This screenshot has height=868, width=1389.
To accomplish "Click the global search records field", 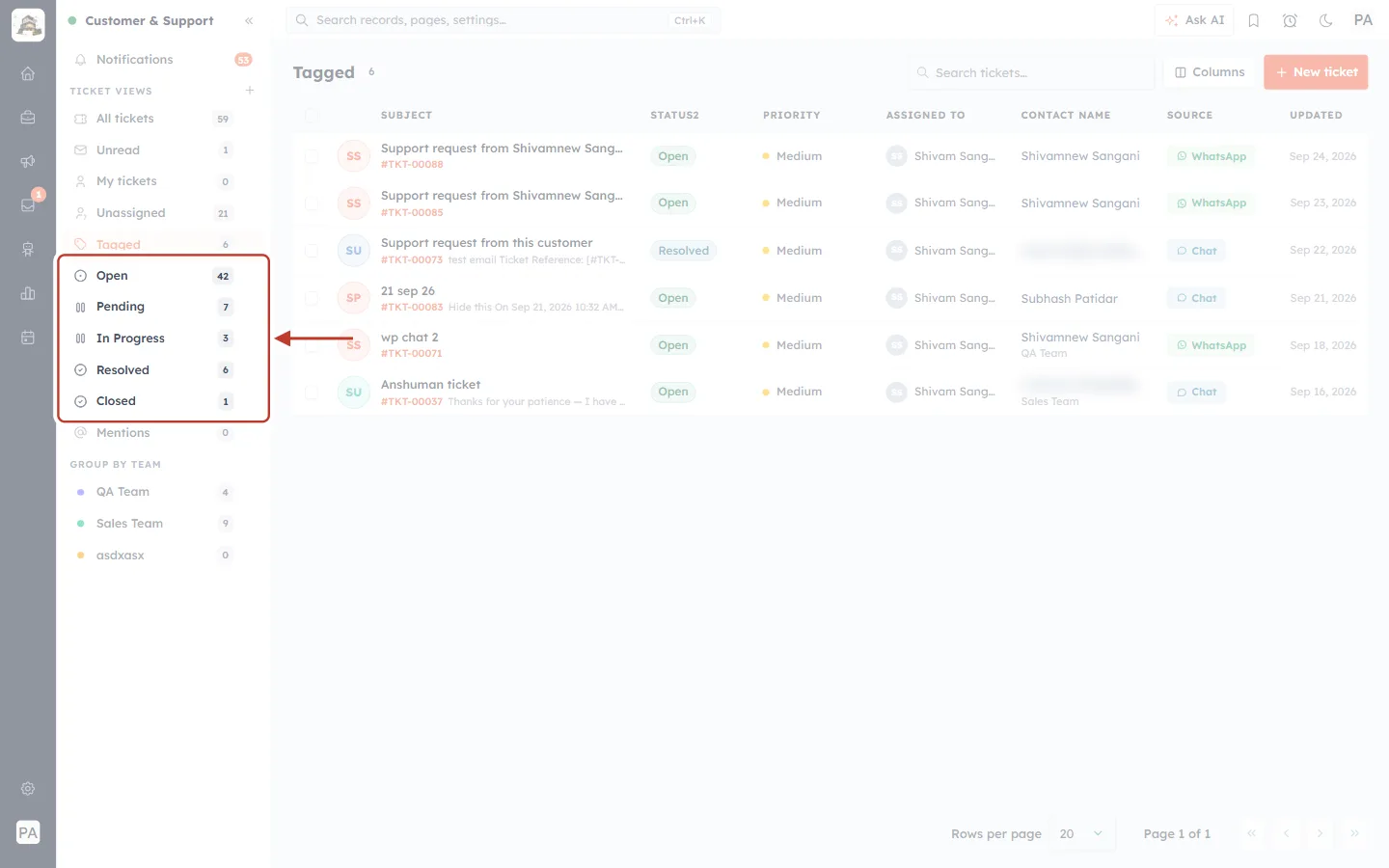I will 503,20.
